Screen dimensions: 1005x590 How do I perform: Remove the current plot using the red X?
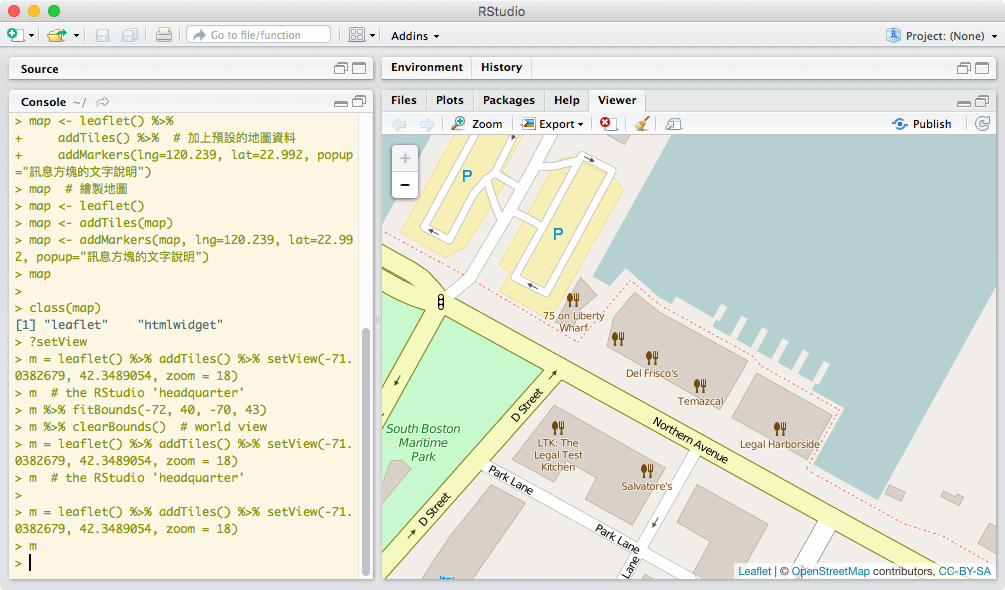coord(607,123)
